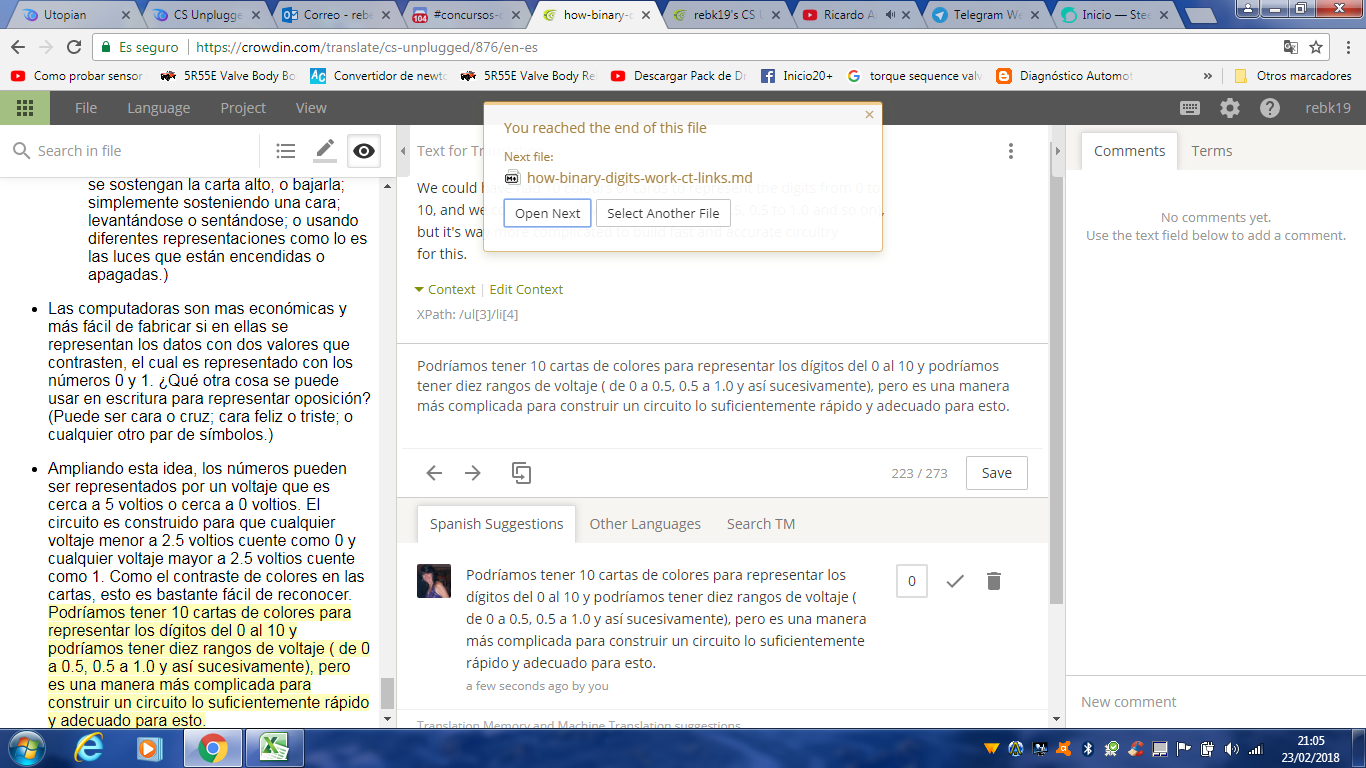Click Select Another File button
The image size is (1366, 768).
663,213
